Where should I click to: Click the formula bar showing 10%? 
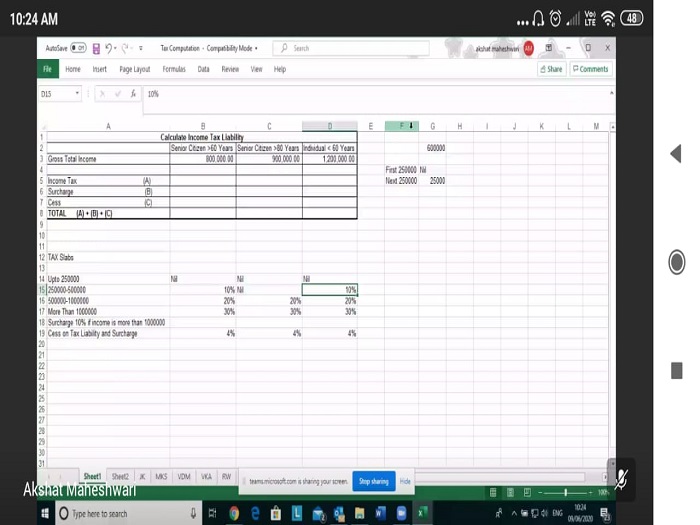[375, 94]
